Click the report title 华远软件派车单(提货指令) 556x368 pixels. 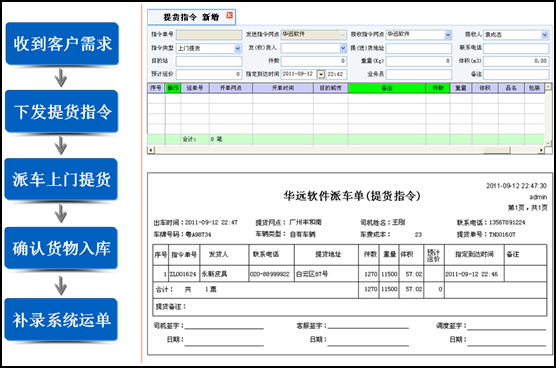[351, 196]
